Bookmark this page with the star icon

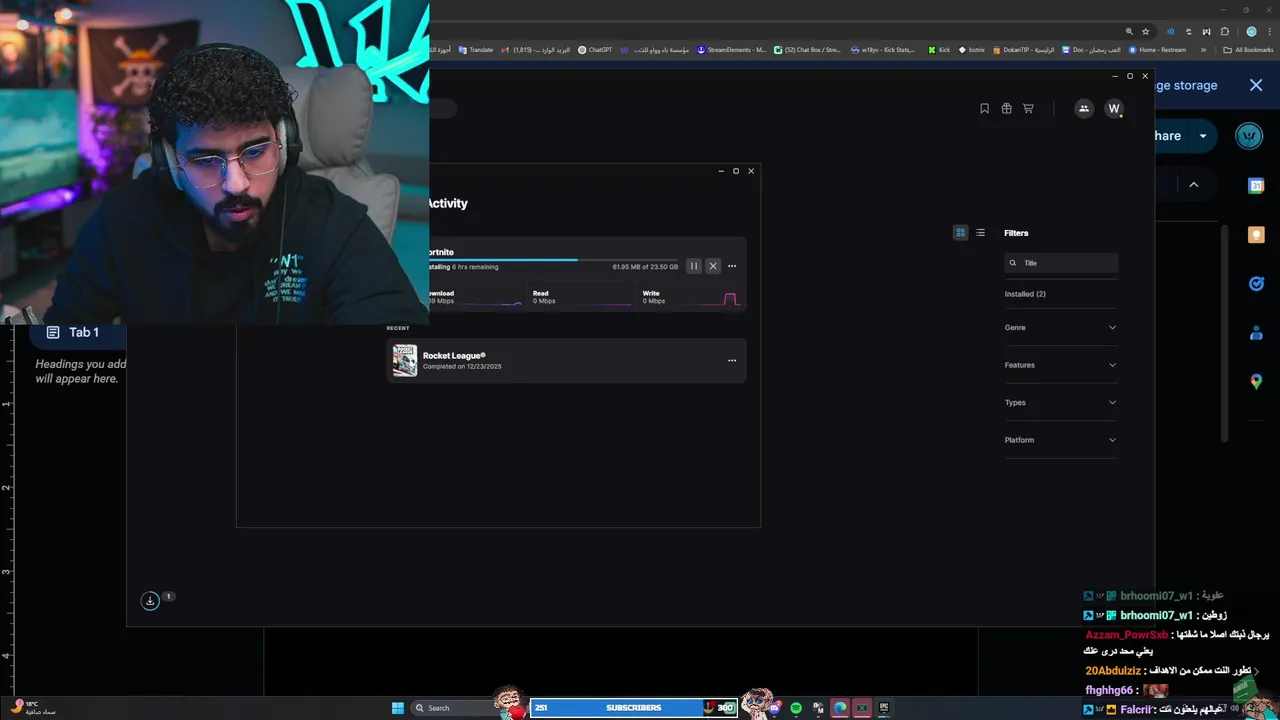(x=1144, y=31)
